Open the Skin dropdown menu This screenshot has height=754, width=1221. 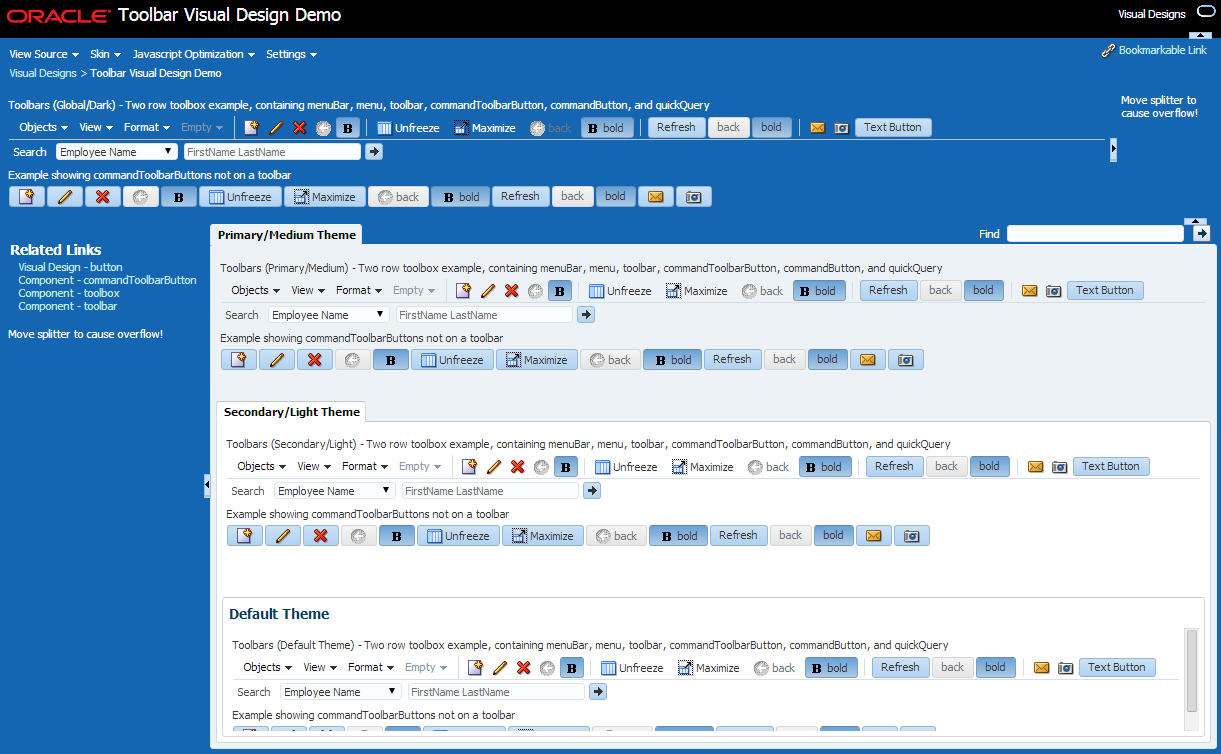click(105, 54)
